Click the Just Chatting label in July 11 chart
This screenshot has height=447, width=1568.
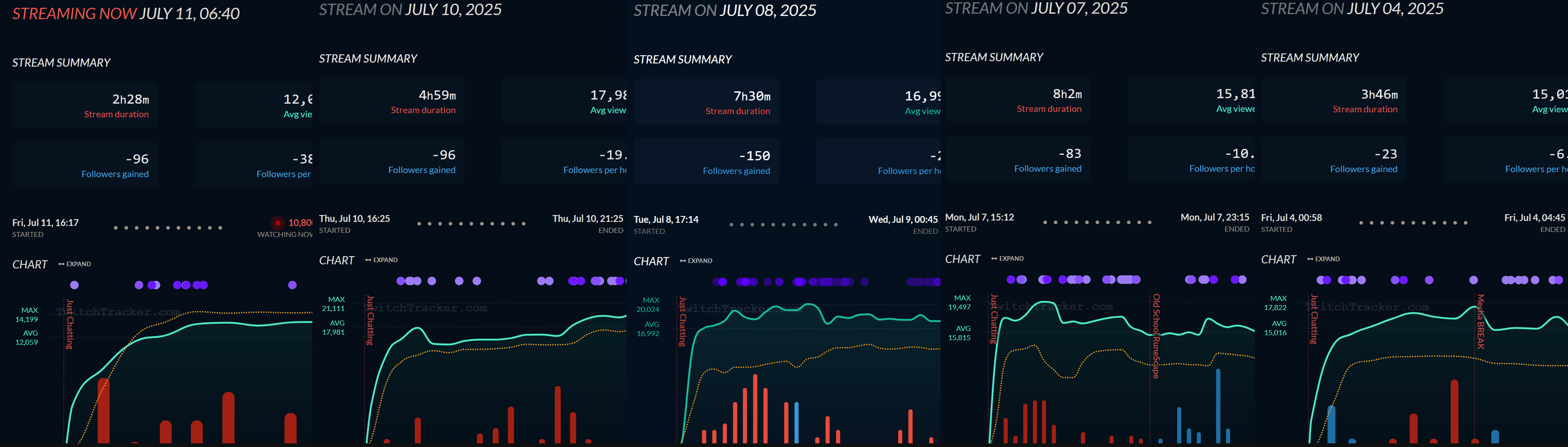[x=69, y=325]
